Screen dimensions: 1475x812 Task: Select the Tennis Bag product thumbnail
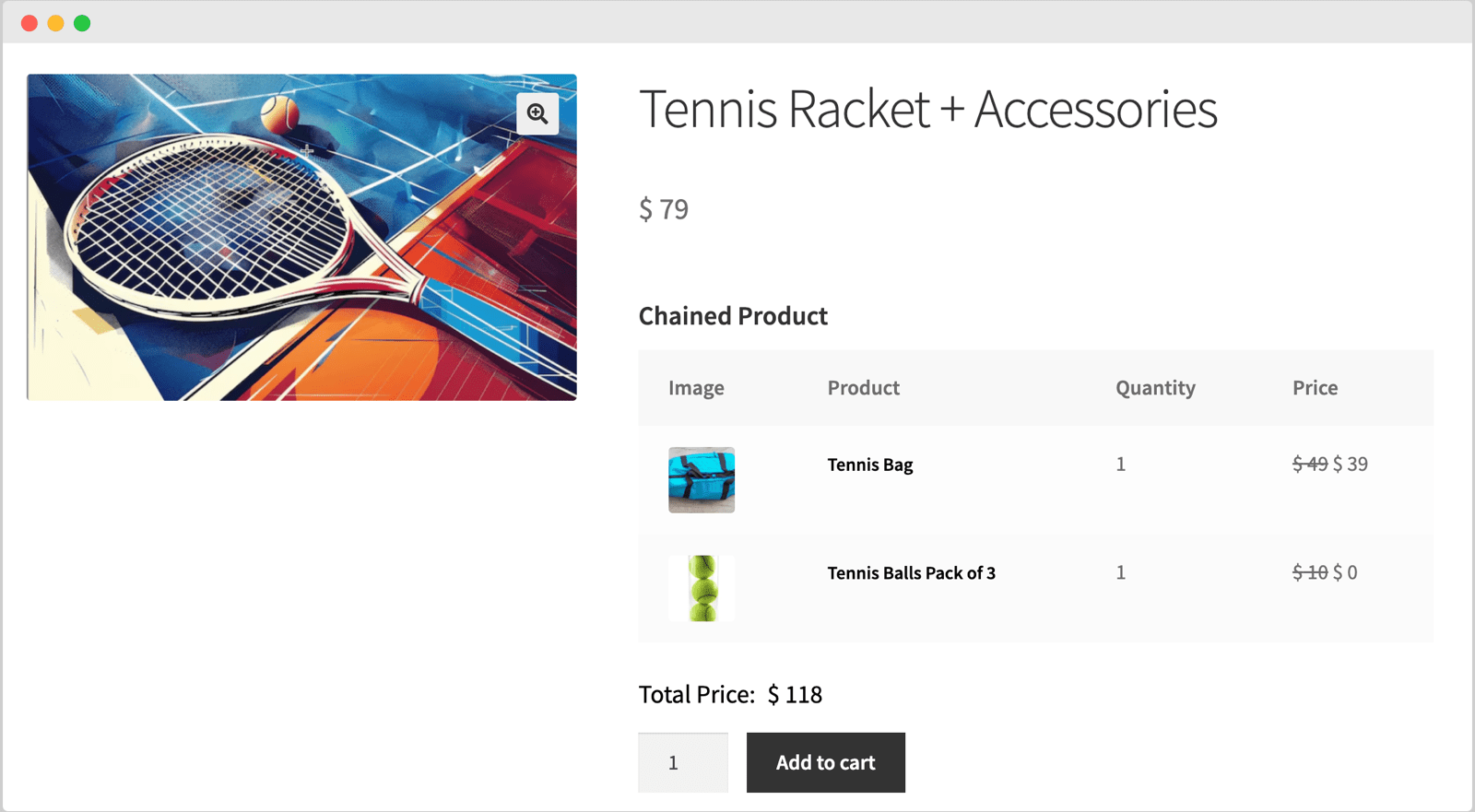(x=701, y=479)
